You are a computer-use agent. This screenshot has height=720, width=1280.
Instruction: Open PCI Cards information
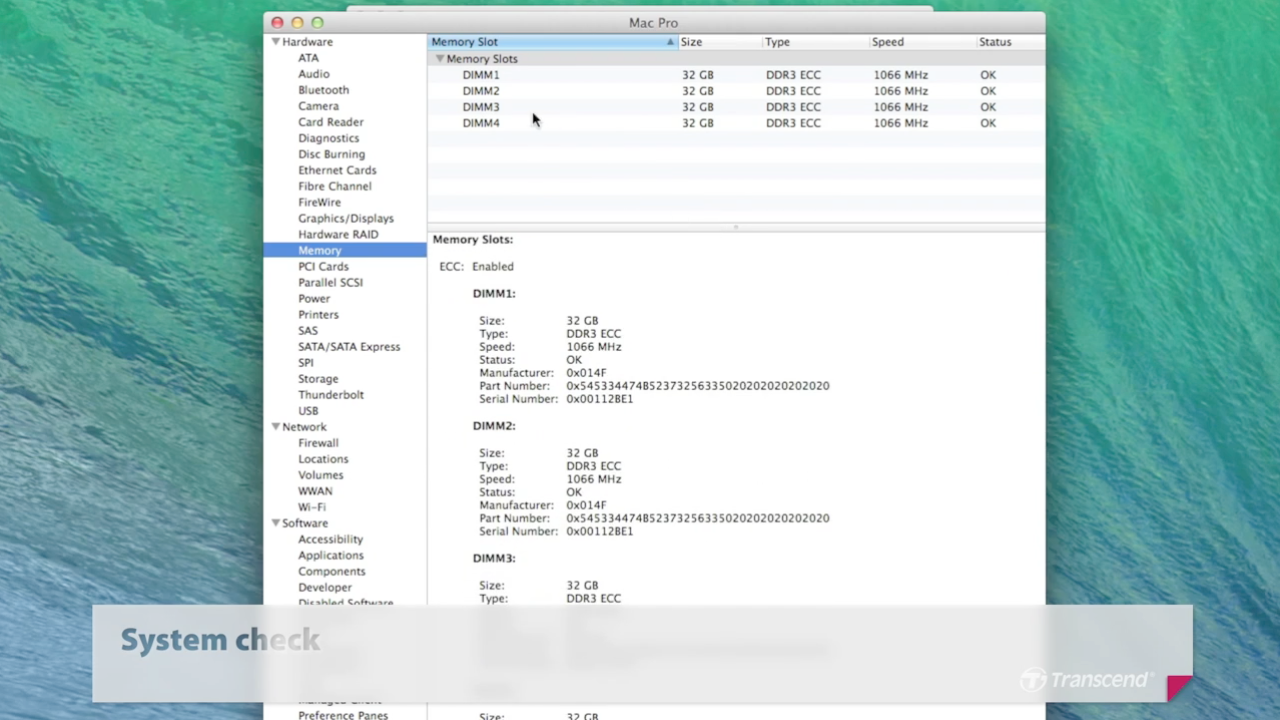323,266
